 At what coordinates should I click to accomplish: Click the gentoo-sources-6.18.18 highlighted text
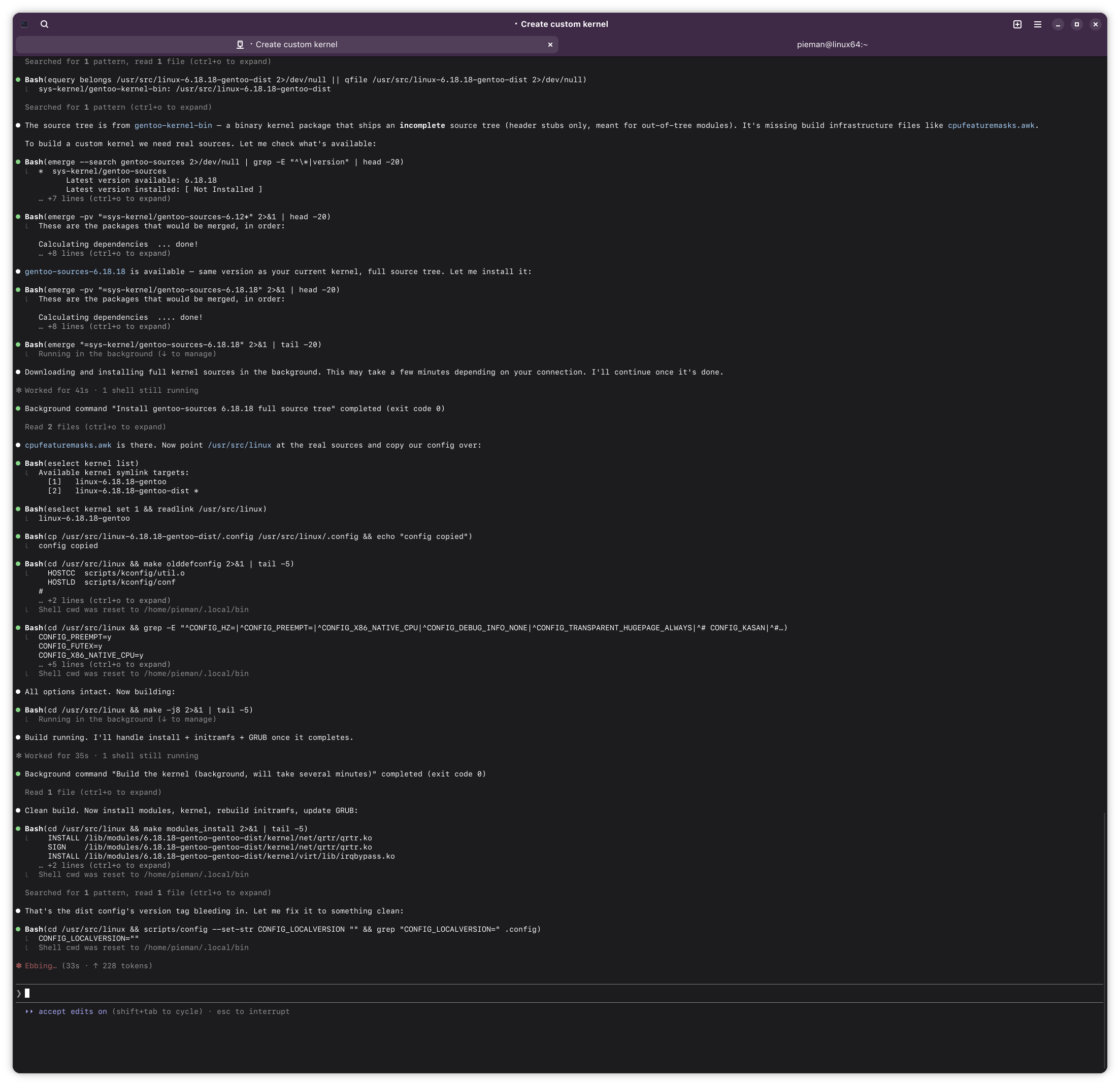coord(75,271)
